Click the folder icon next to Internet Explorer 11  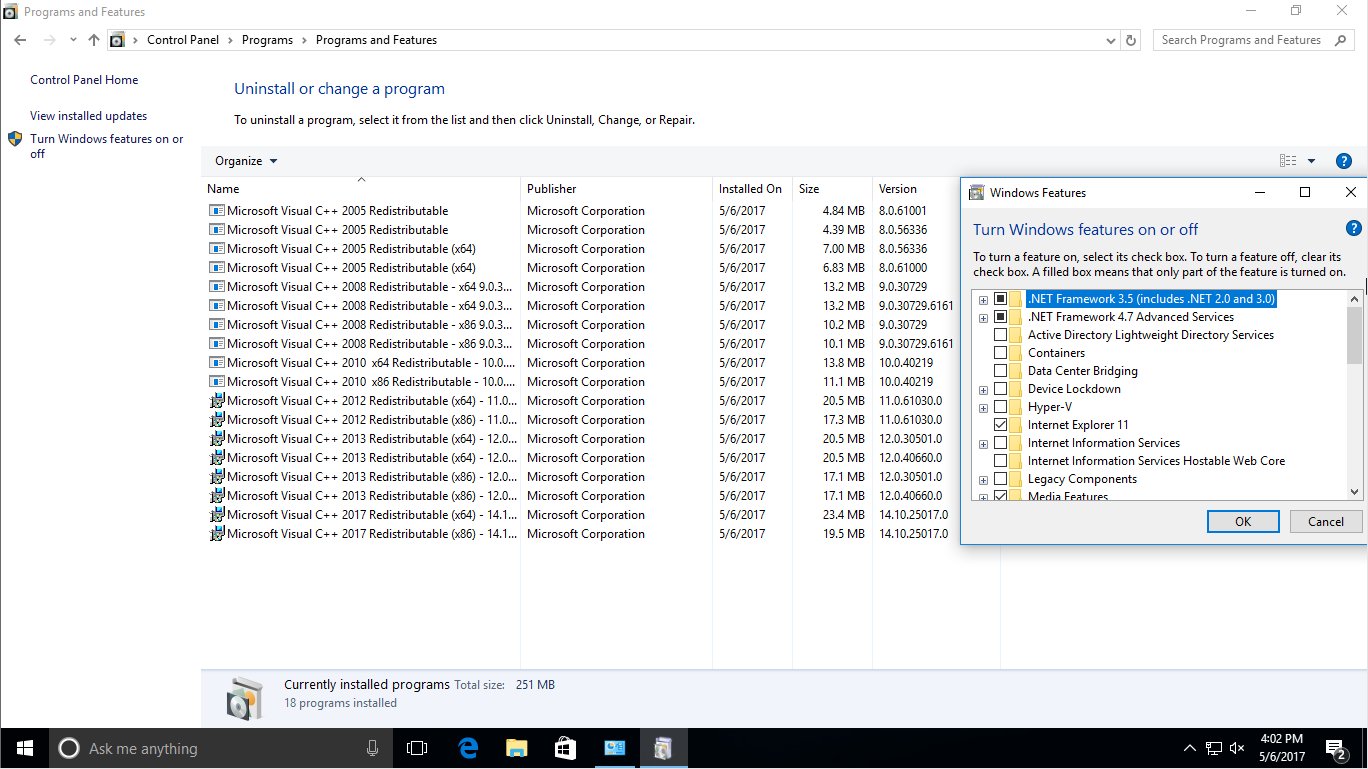1016,425
